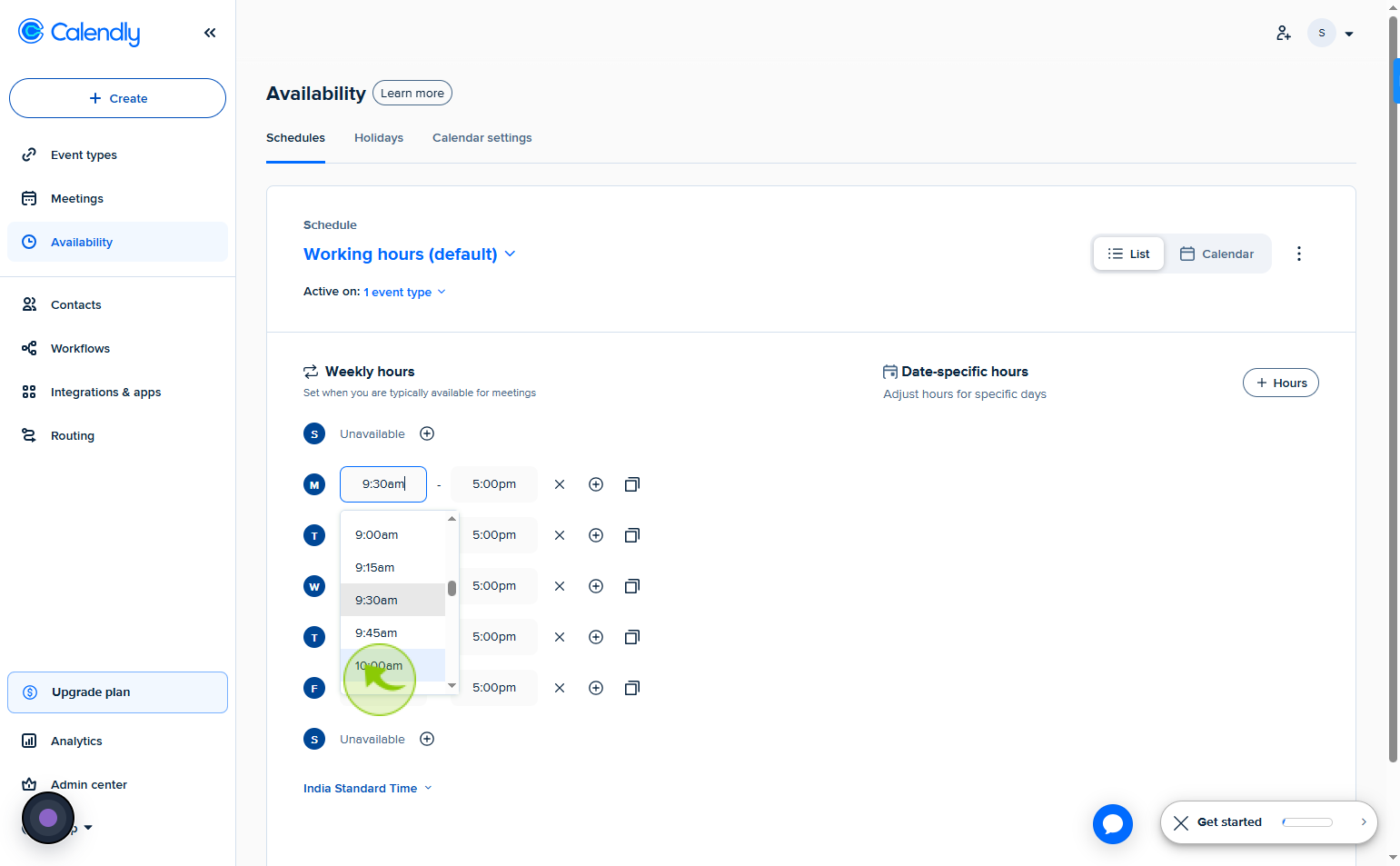Image resolution: width=1400 pixels, height=866 pixels.
Task: Click Friday end time 5:00pm field
Action: click(494, 688)
